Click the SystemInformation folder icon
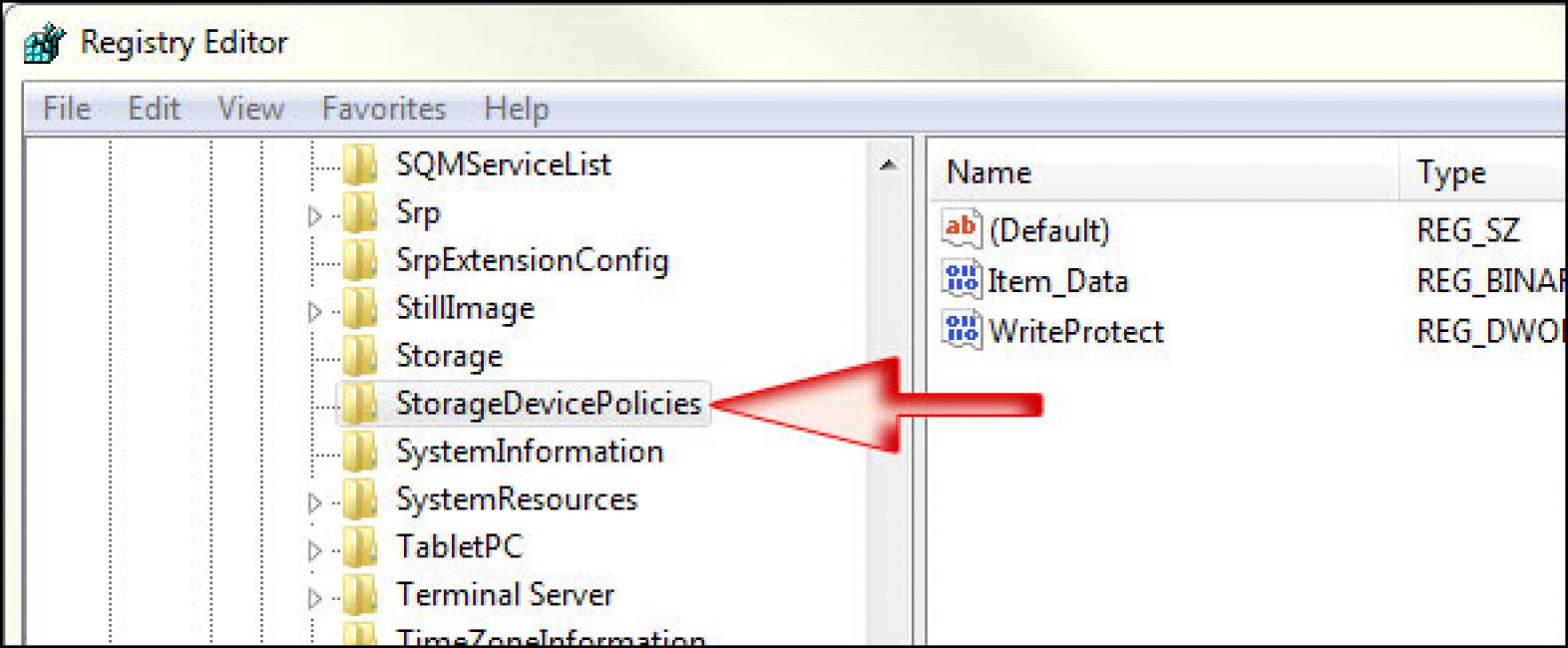 [x=360, y=452]
